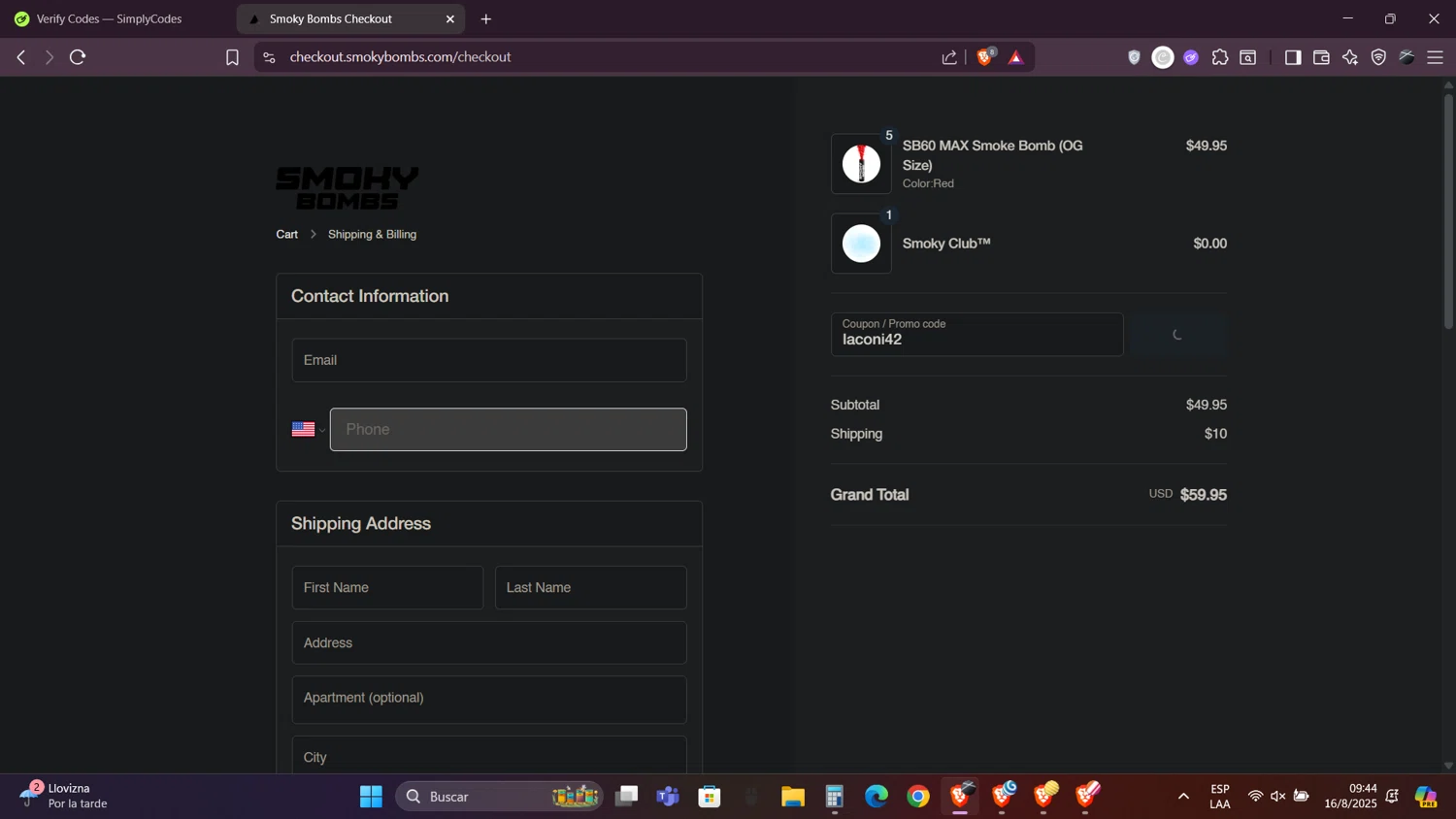View site information icon in address bar
This screenshot has width=1456, height=819.
pos(270,57)
